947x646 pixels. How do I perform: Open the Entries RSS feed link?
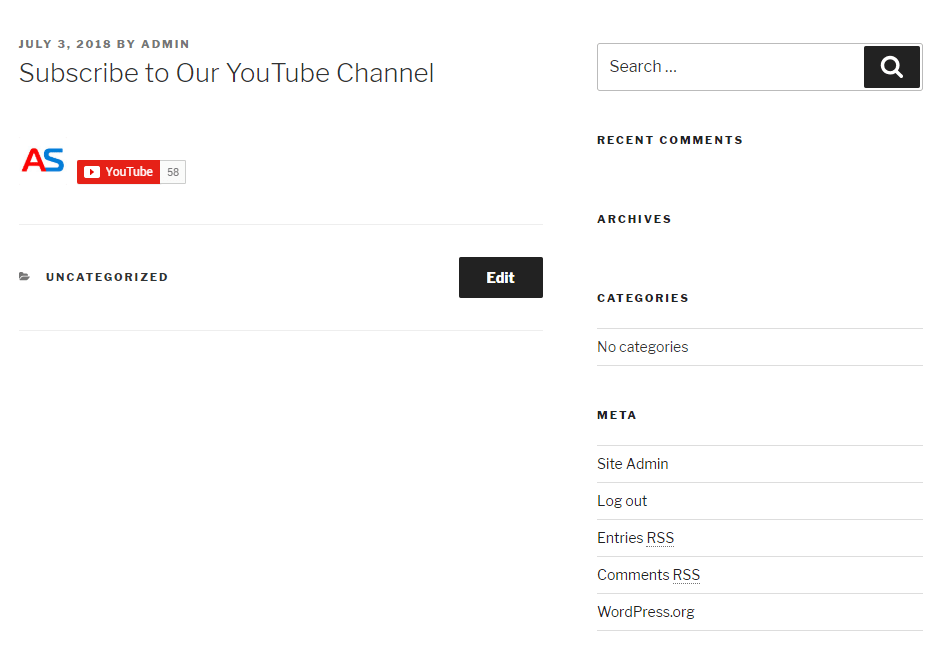[635, 538]
